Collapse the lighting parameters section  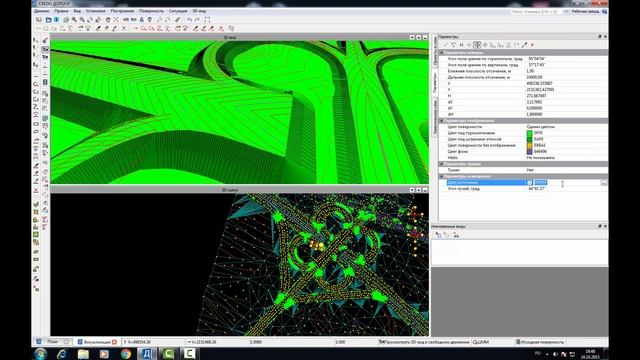click(x=441, y=176)
